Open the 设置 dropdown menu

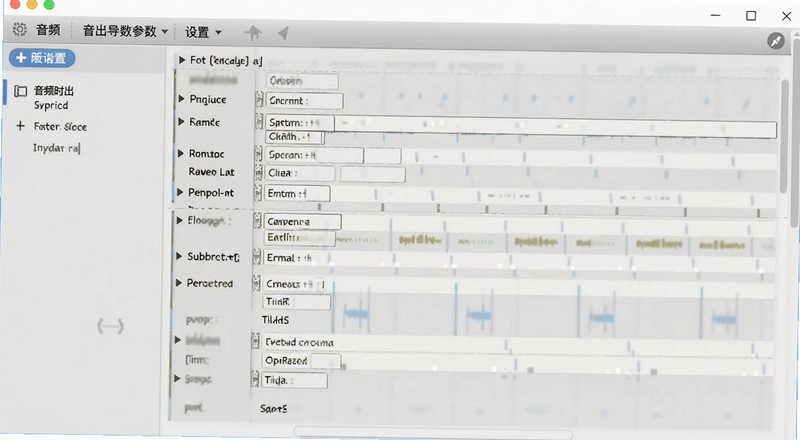[203, 32]
